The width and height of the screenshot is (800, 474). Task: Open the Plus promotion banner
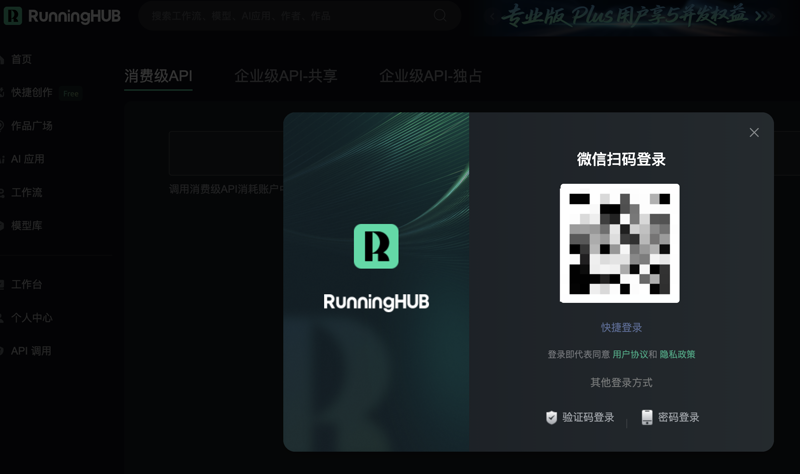pos(633,17)
